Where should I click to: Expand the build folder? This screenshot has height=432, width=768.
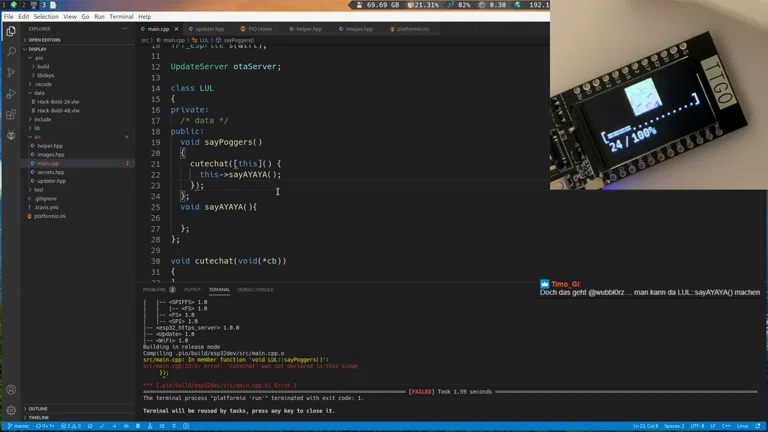click(78, 67)
